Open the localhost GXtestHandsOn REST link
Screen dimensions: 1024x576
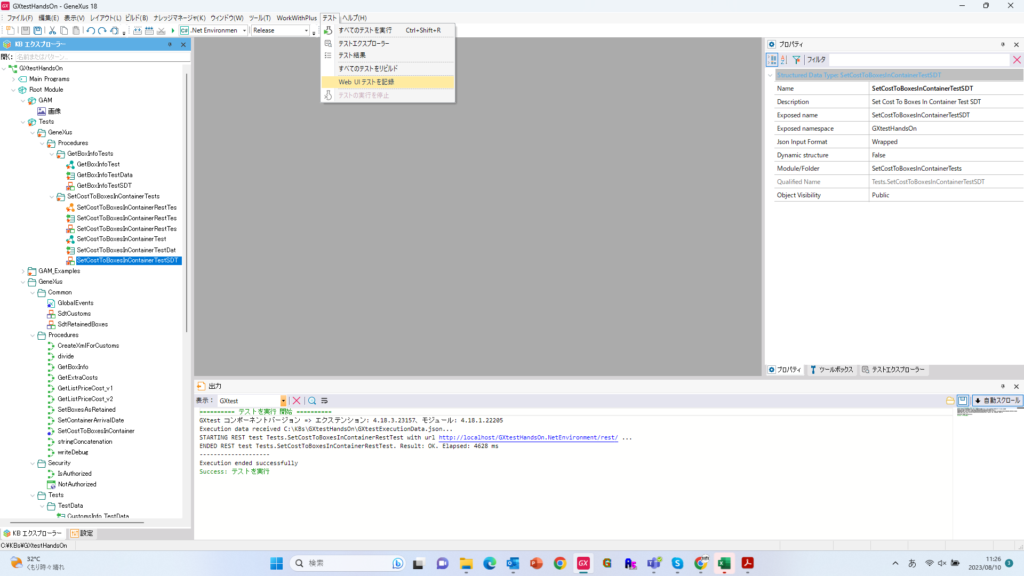coord(527,437)
